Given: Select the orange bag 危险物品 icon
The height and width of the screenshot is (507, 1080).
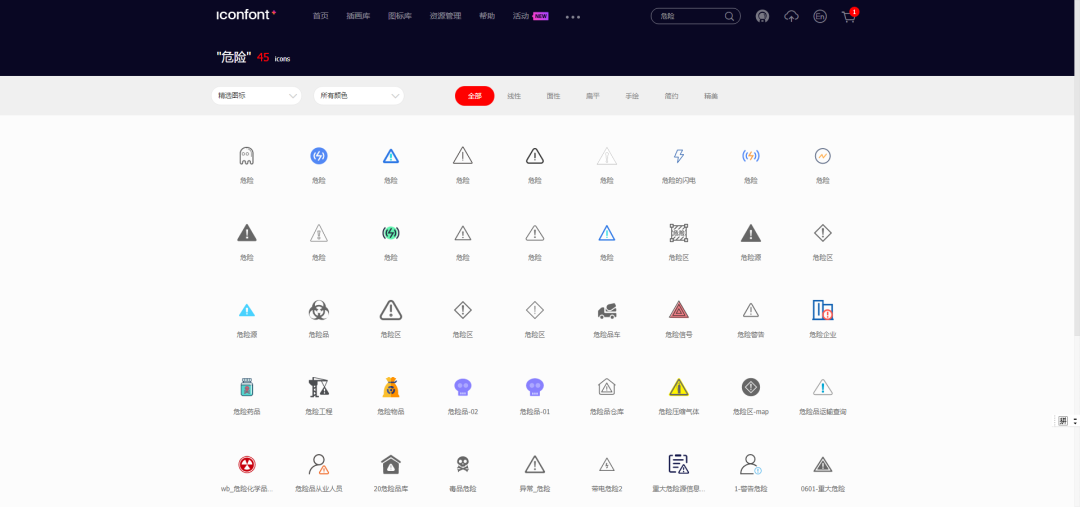Looking at the screenshot, I should coord(391,387).
